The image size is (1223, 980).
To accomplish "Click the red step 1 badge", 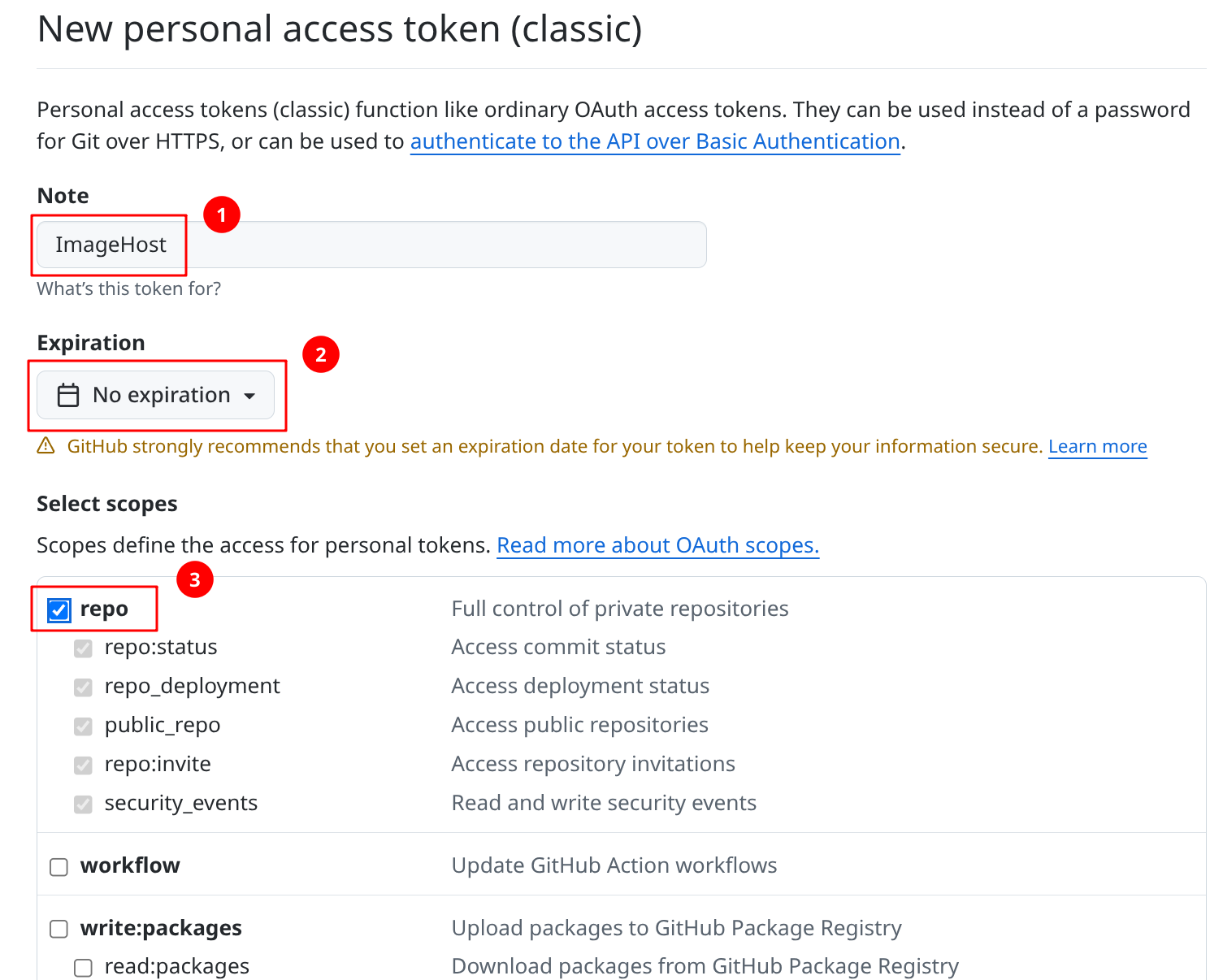I will pyautogui.click(x=222, y=215).
